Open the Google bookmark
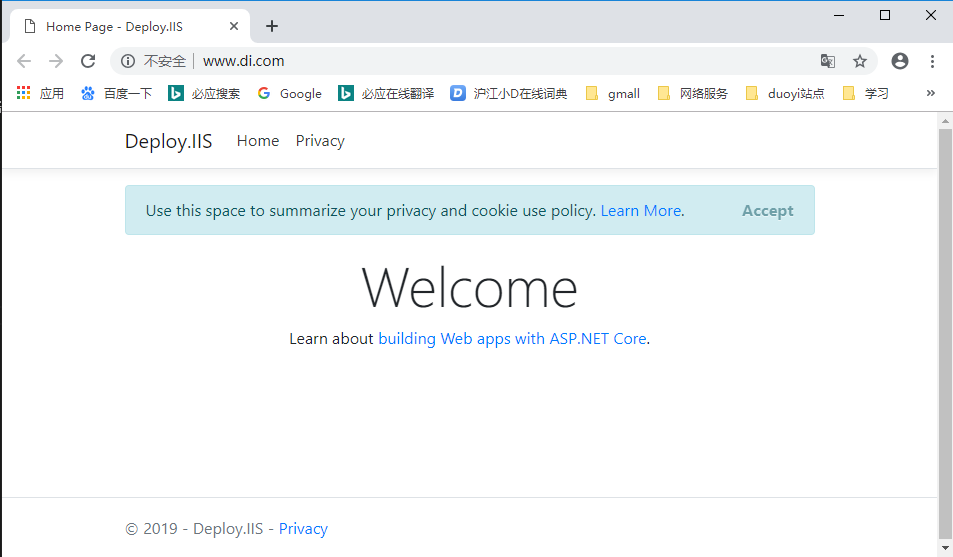 click(289, 93)
